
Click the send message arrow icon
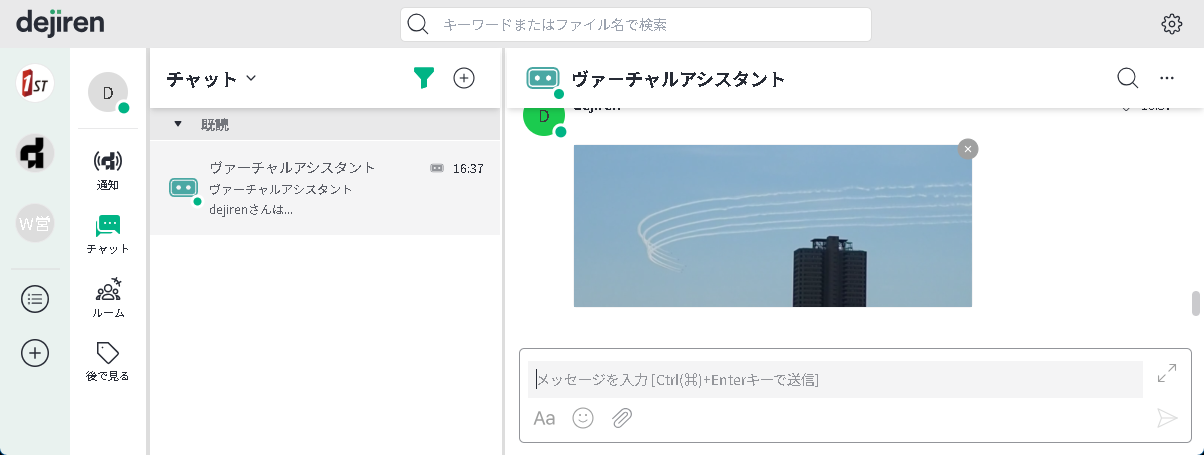click(1166, 418)
